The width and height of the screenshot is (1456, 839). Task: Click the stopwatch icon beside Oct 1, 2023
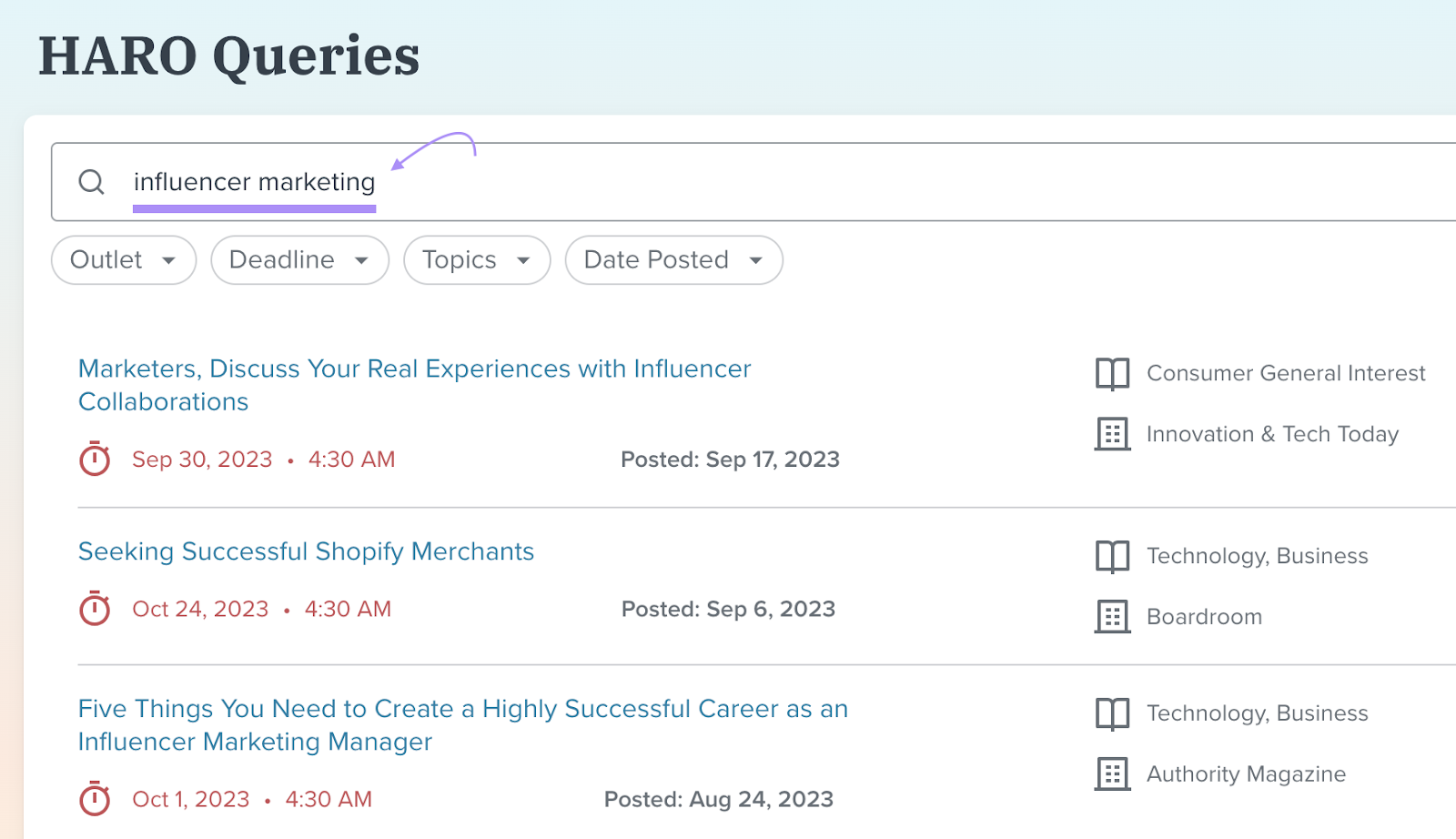pos(95,799)
